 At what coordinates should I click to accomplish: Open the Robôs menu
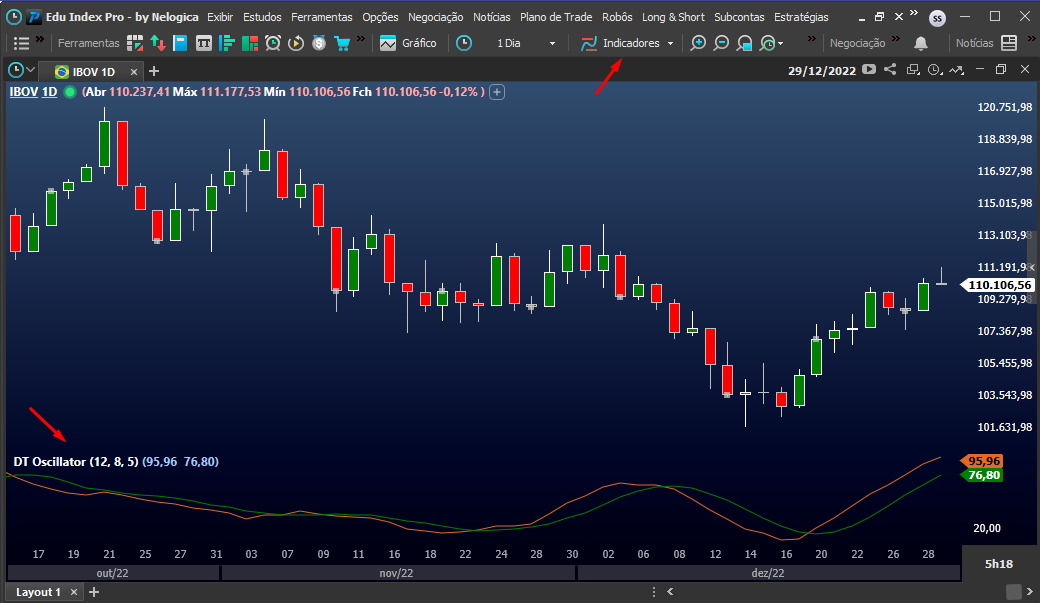click(x=617, y=17)
